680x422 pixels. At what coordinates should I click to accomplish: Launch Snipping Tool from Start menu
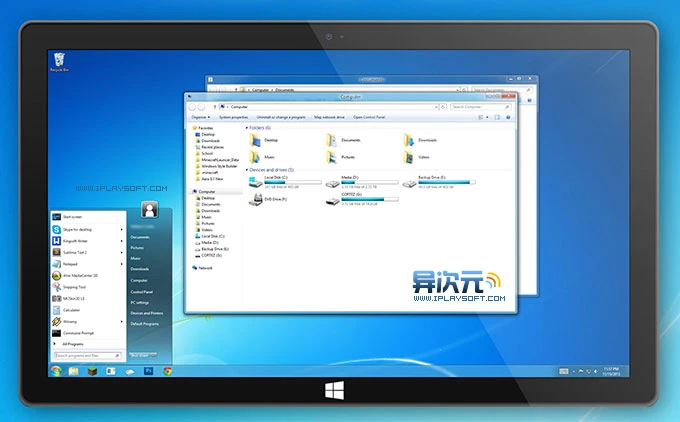pyautogui.click(x=87, y=287)
